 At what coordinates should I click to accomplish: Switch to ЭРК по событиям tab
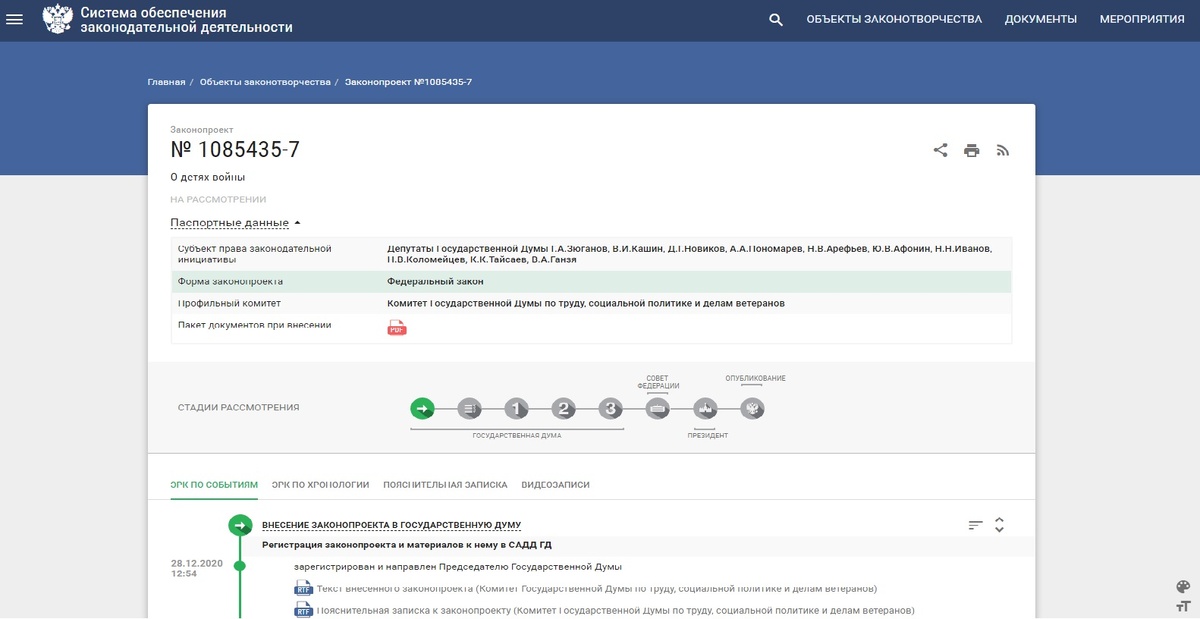click(x=214, y=484)
